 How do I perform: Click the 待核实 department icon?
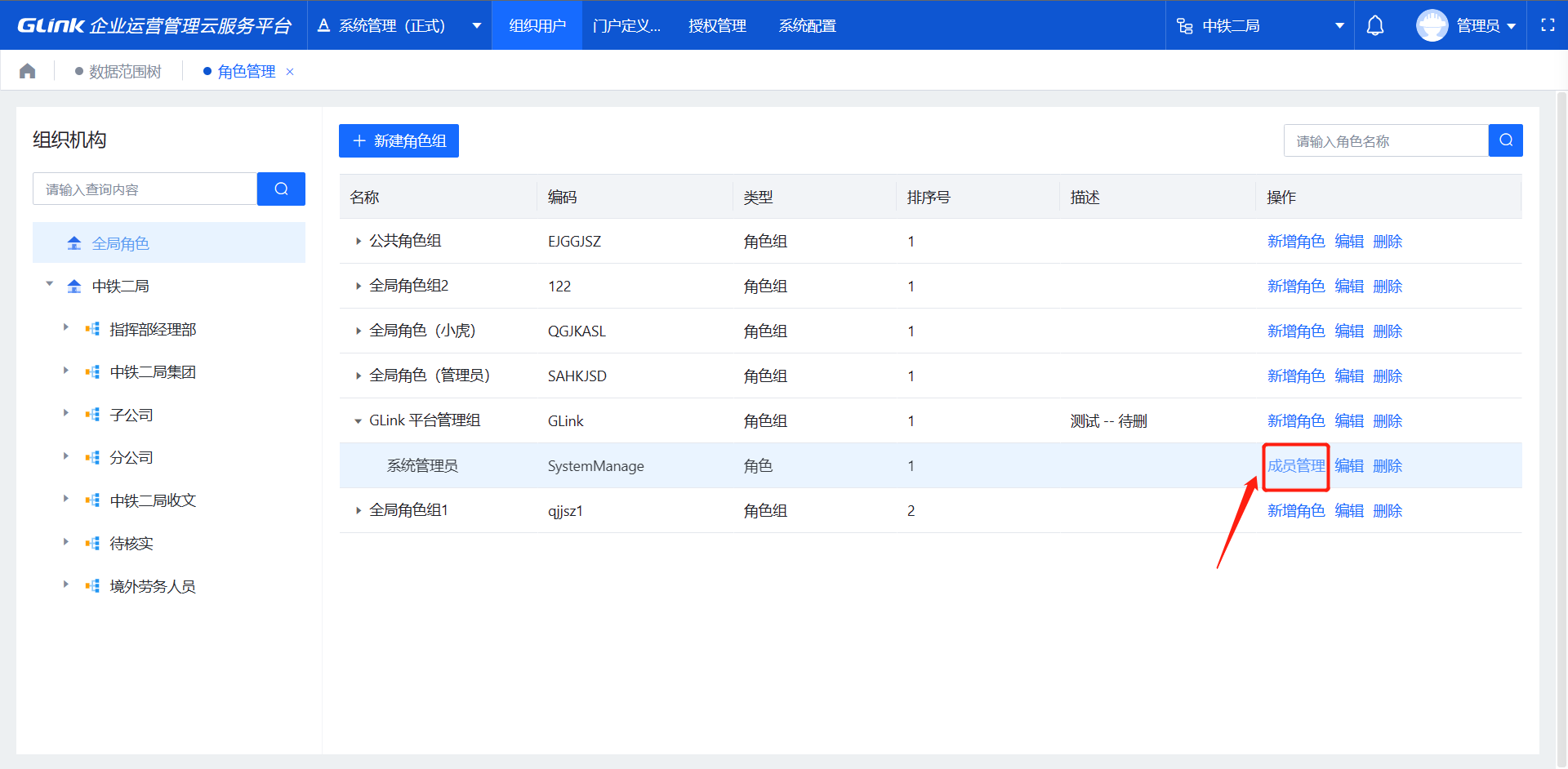tap(92, 543)
